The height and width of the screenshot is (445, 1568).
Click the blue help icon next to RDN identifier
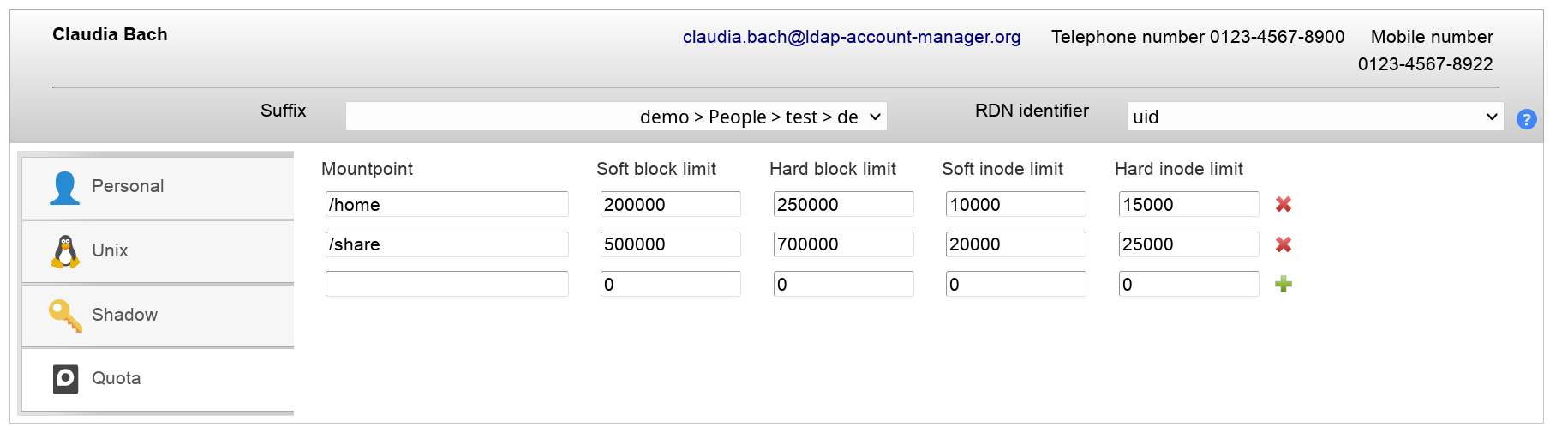point(1526,119)
